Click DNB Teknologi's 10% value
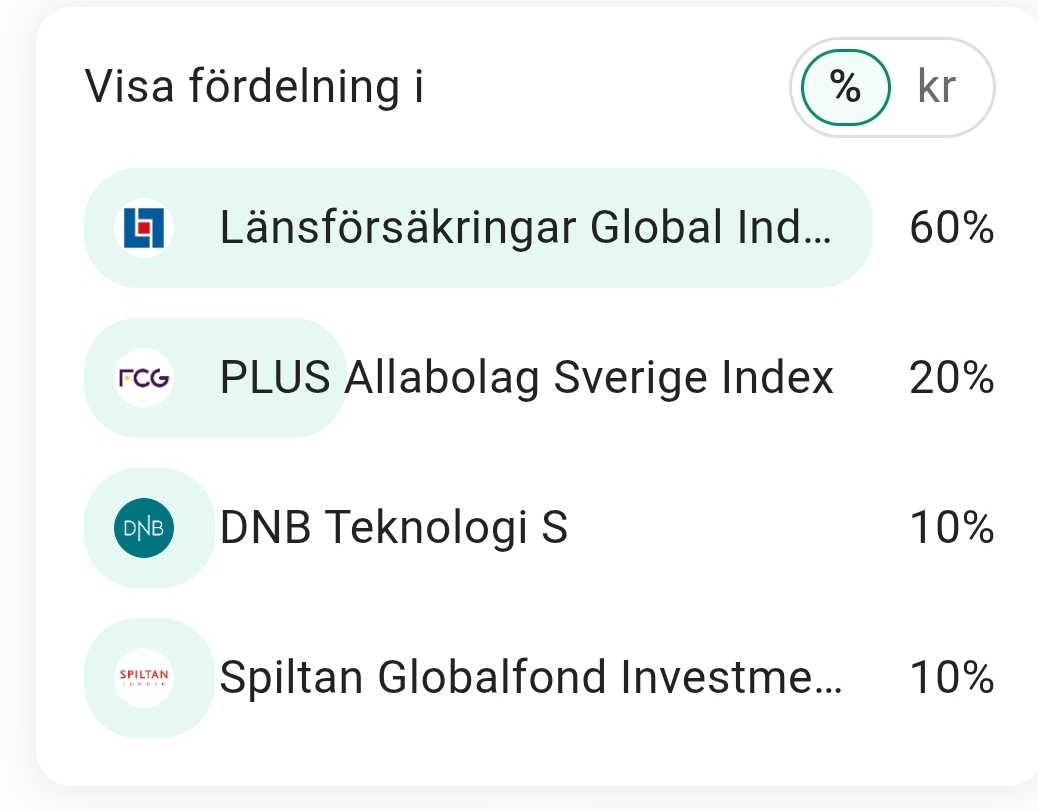Viewport: 1038px width, 811px height. pos(951,528)
